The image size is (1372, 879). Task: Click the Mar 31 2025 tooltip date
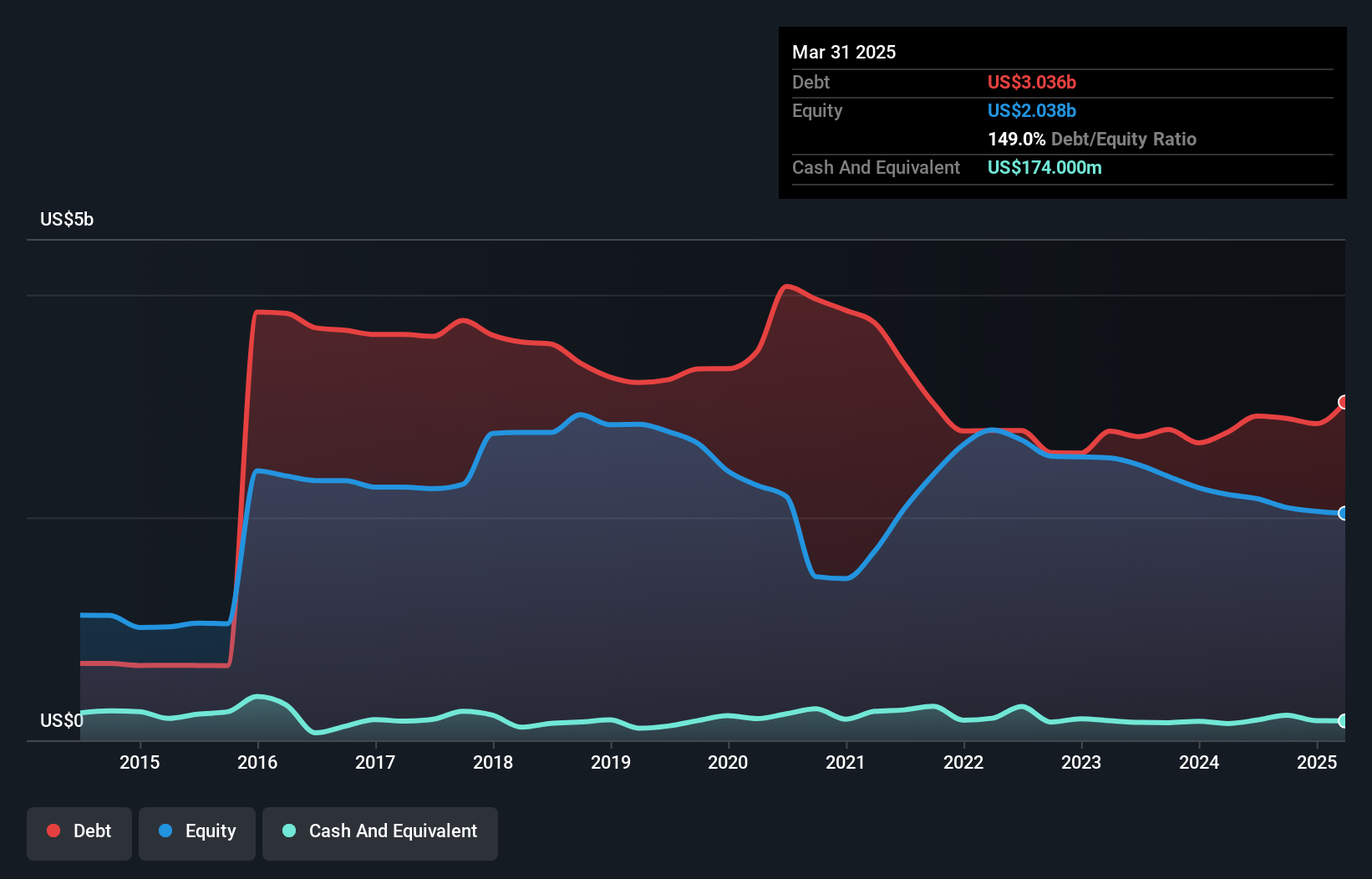(844, 52)
